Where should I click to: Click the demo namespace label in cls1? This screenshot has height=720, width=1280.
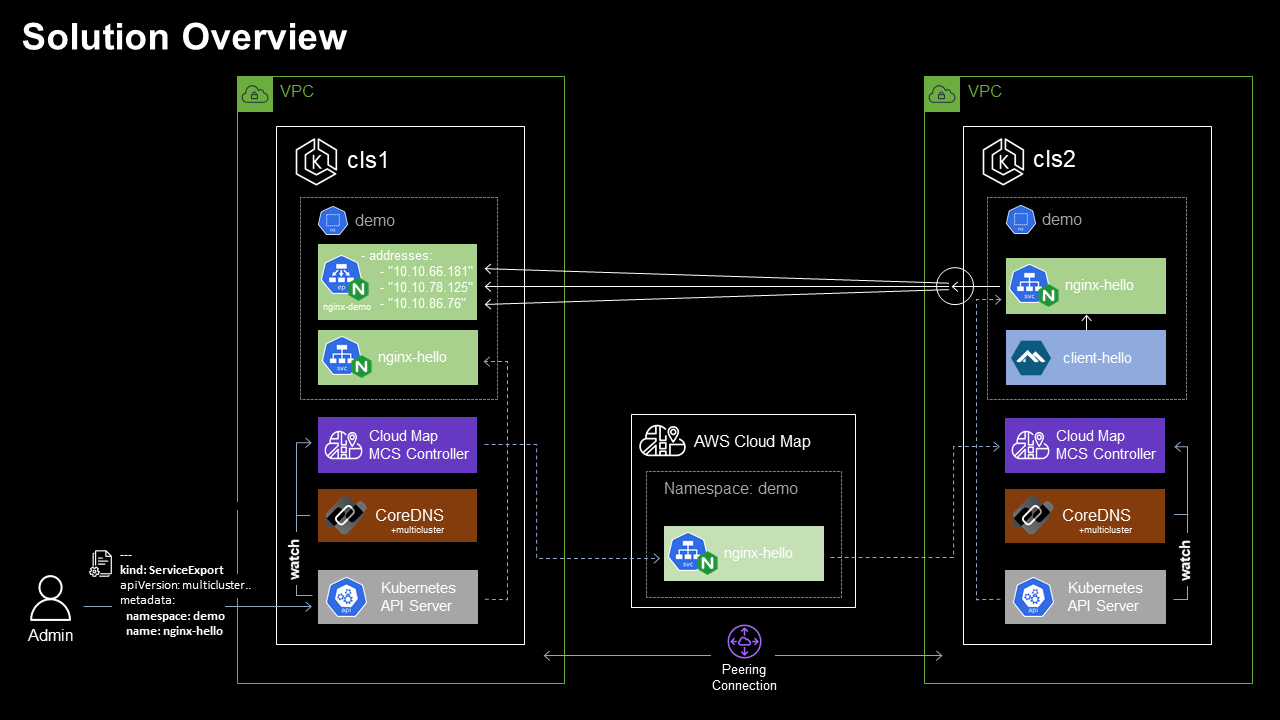(375, 220)
